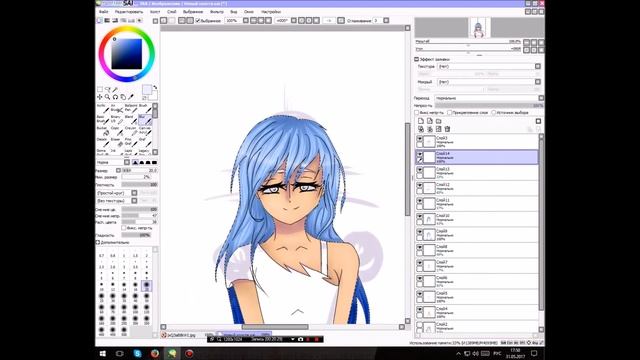Image resolution: width=640 pixels, height=360 pixels.
Task: Merge layer down icon
Action: (x=430, y=129)
